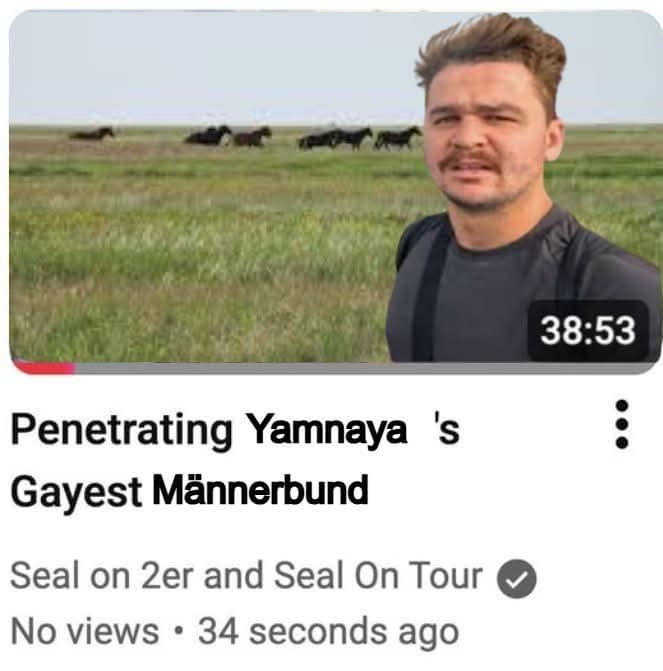
Task: Click the '34 seconds ago' upload time
Action: click(x=328, y=632)
